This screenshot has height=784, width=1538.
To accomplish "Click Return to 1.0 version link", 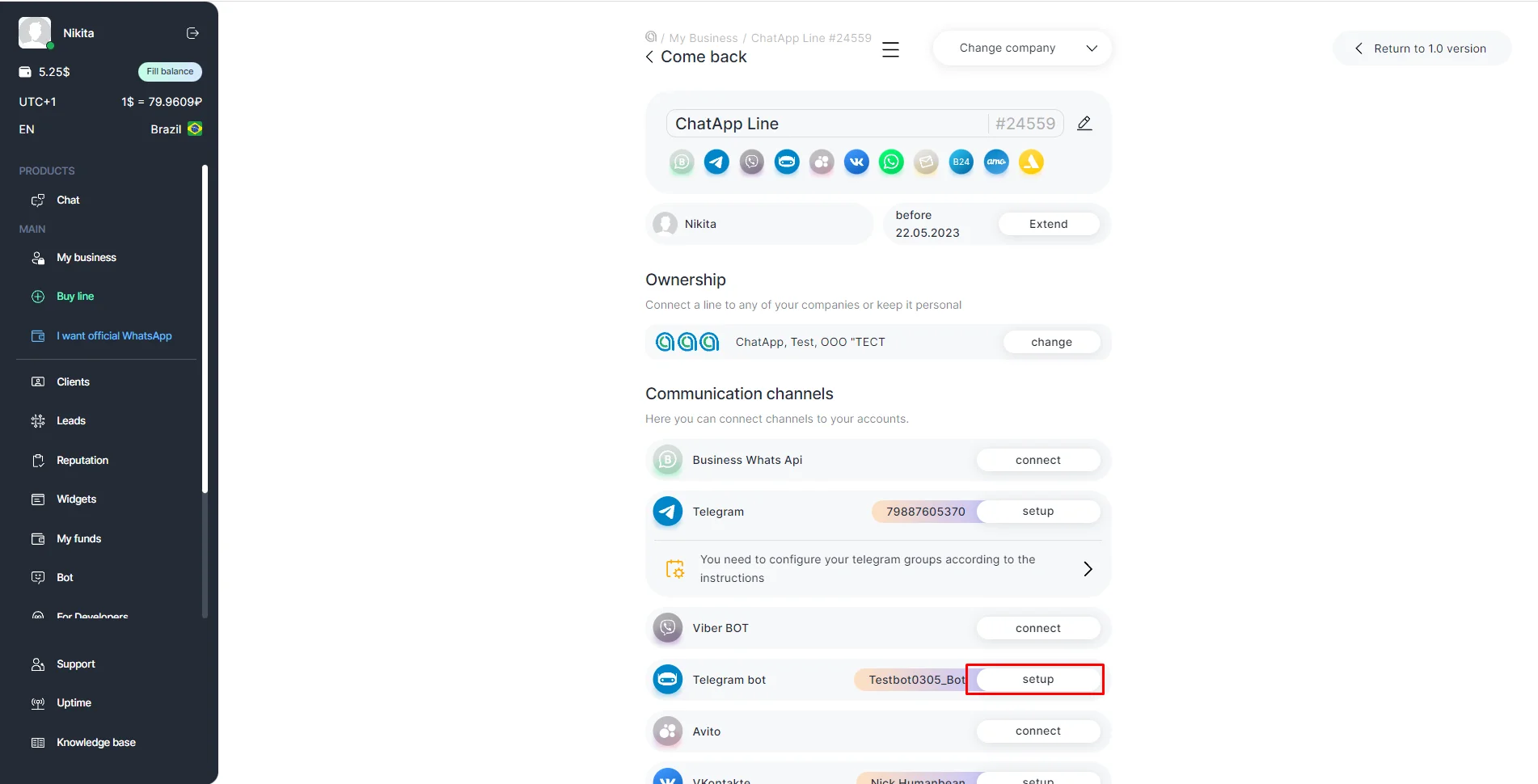I will click(x=1422, y=48).
